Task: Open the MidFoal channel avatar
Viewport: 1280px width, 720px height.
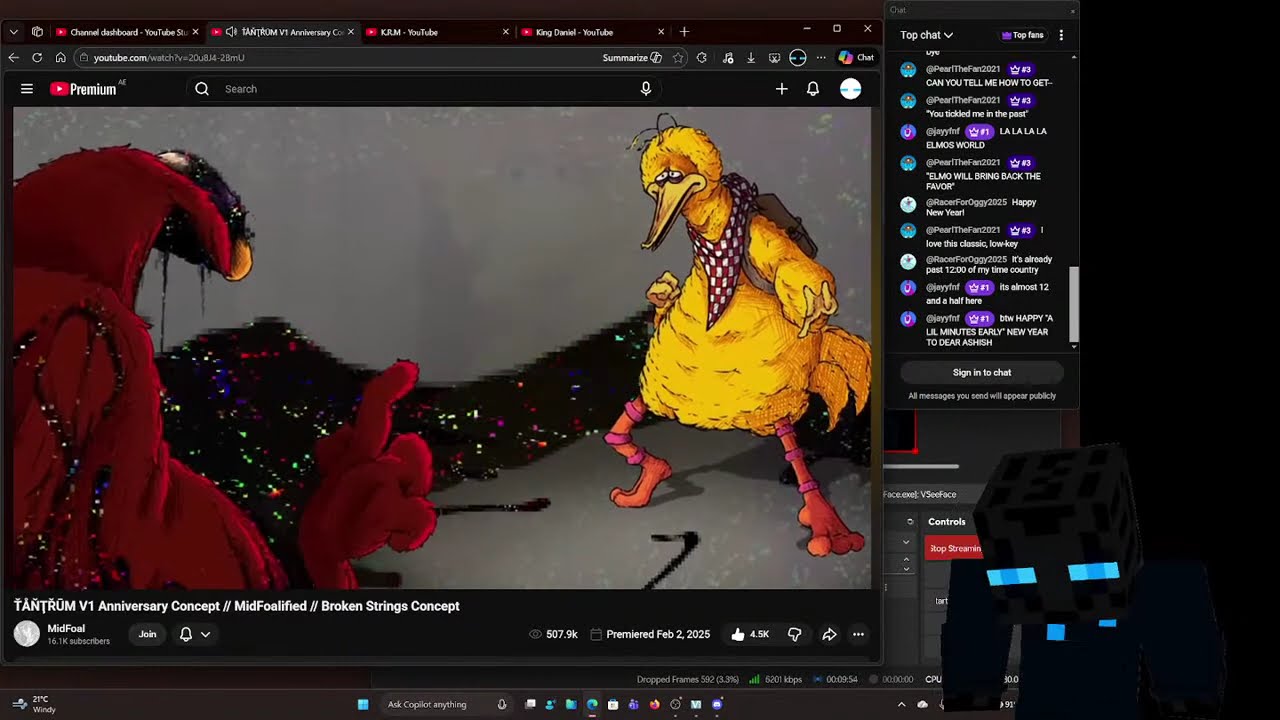Action: tap(27, 634)
